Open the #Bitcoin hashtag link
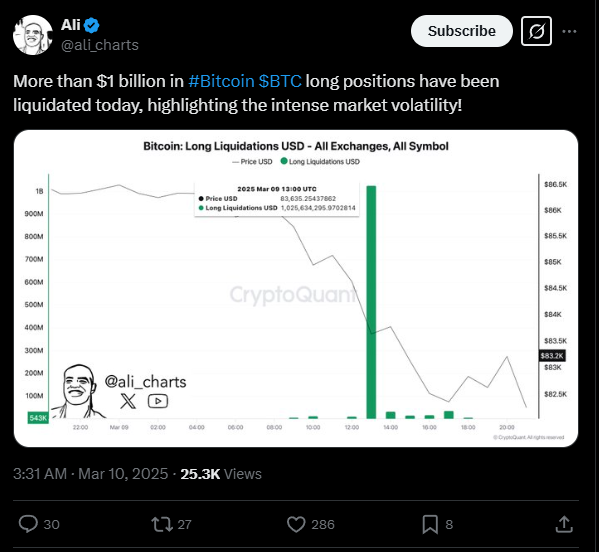Image resolution: width=599 pixels, height=552 pixels. (x=221, y=81)
